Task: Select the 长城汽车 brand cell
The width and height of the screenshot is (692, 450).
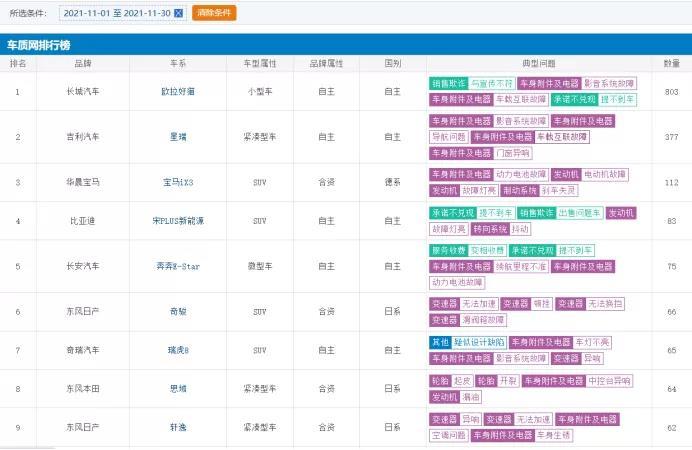Action: [83, 92]
